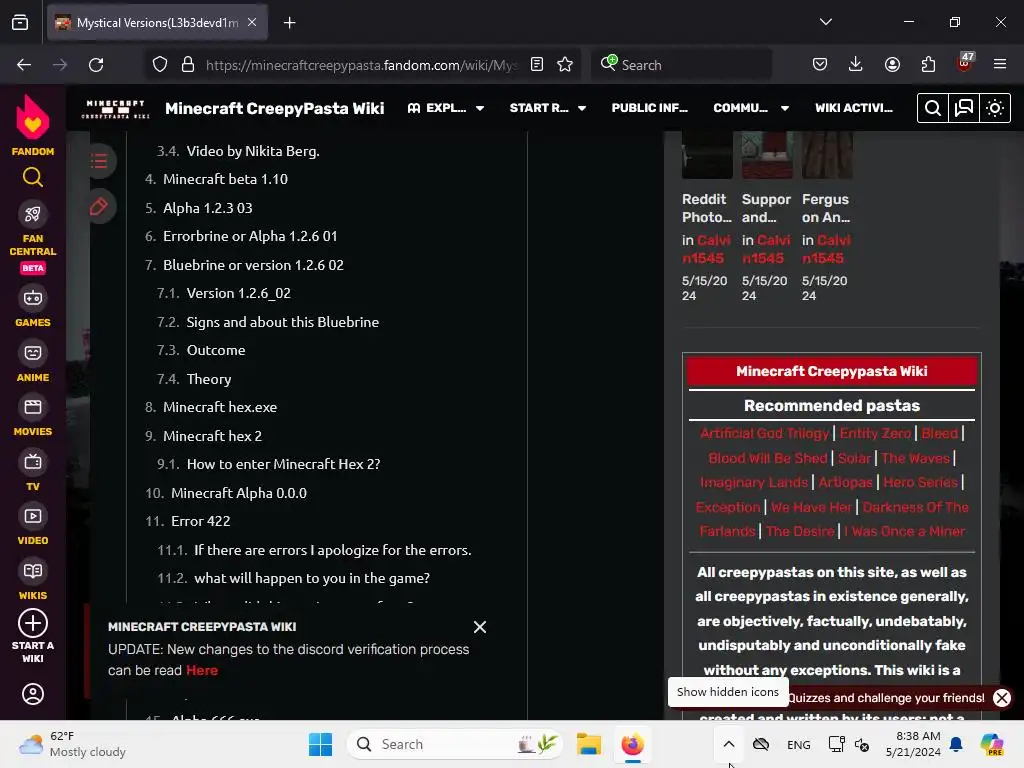Click the Minecraft Creepypasta Wiki logo image

pyautogui.click(x=116, y=108)
